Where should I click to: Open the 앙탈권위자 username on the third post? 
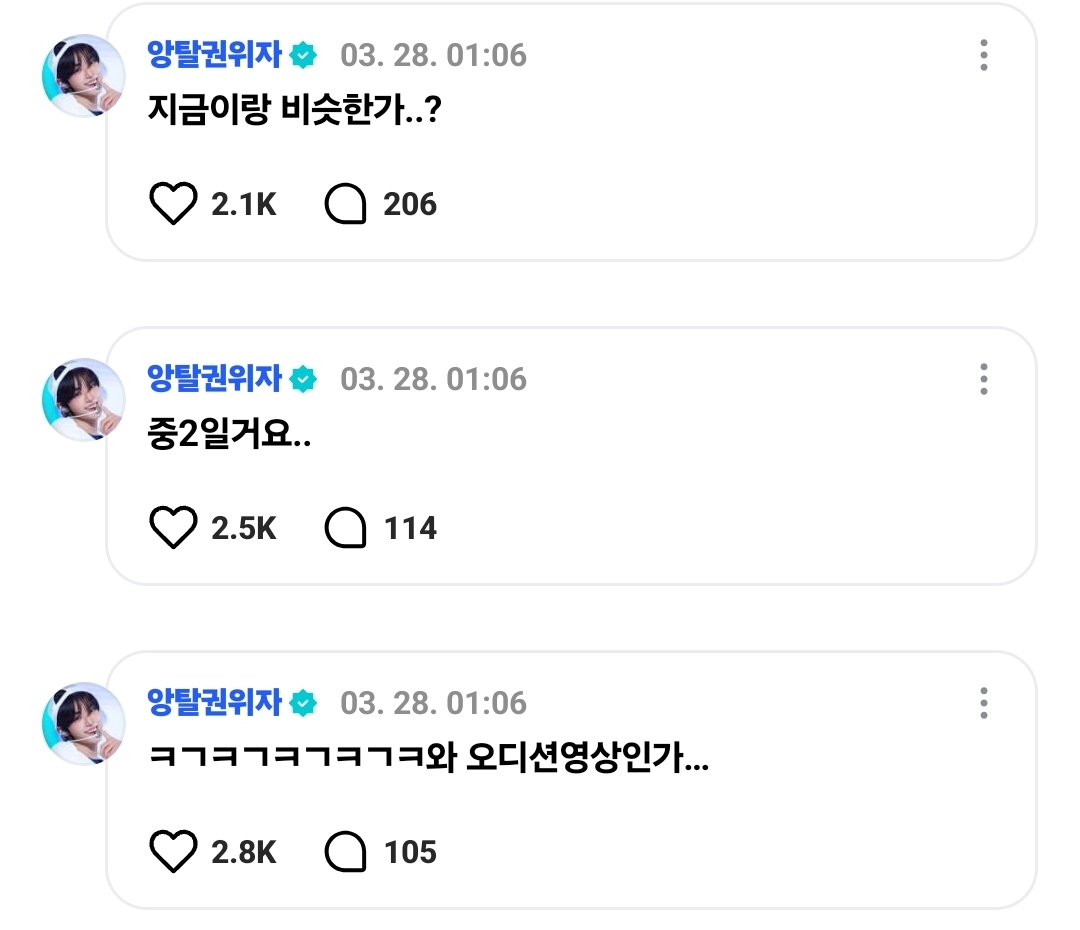[214, 702]
